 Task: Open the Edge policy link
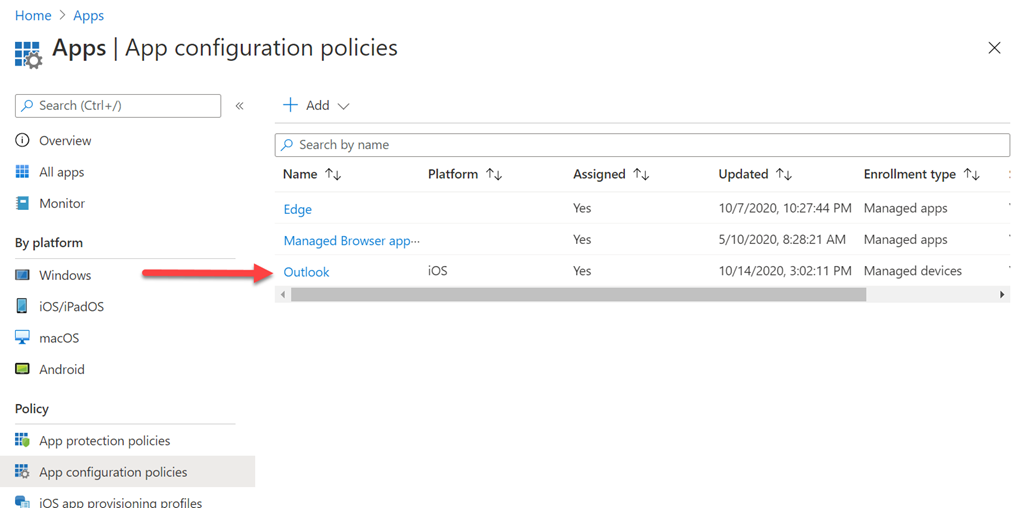pyautogui.click(x=298, y=209)
